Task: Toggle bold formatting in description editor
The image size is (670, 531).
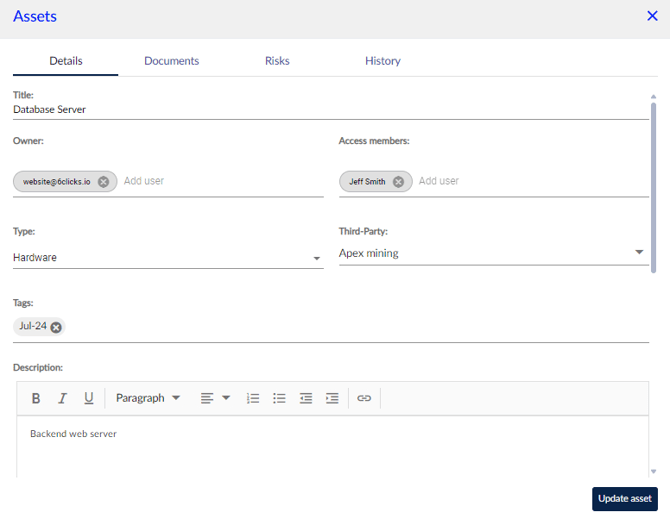Action: click(x=36, y=398)
